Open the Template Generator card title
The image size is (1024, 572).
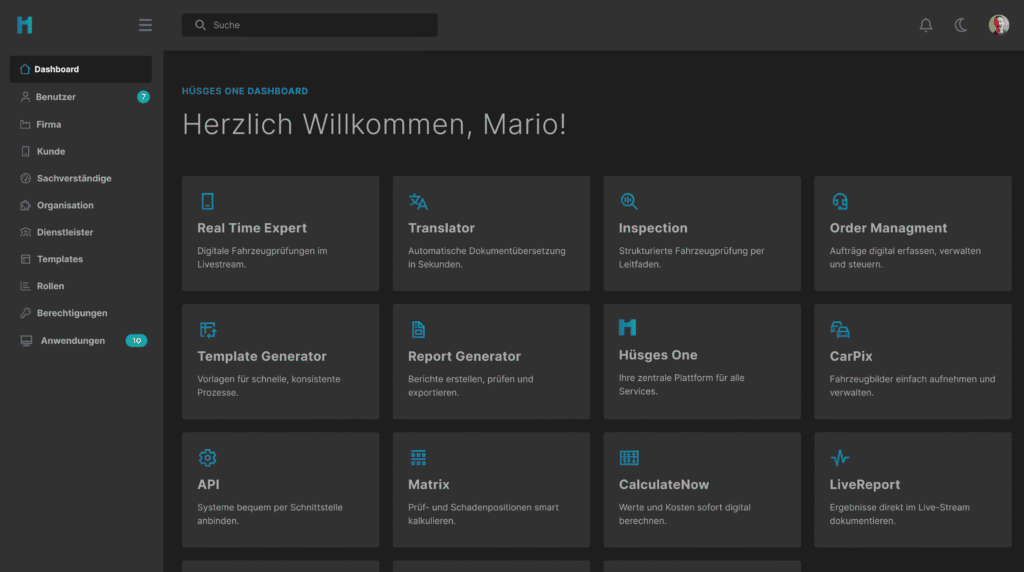pos(262,356)
